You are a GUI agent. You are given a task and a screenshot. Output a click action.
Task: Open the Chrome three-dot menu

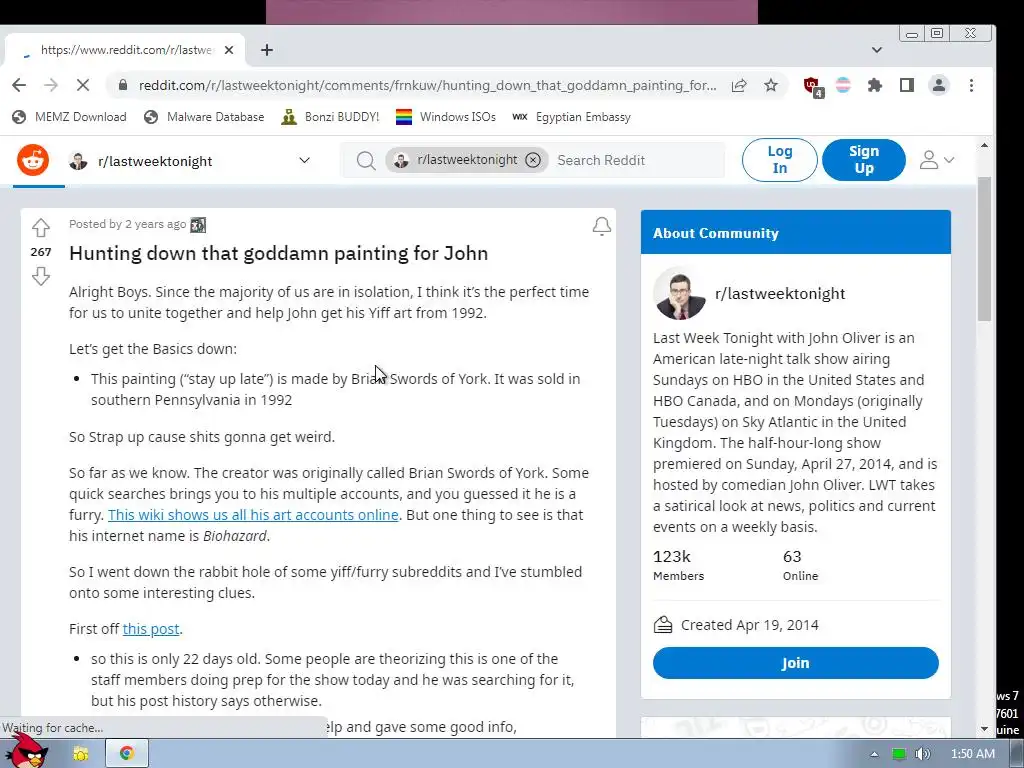point(971,85)
